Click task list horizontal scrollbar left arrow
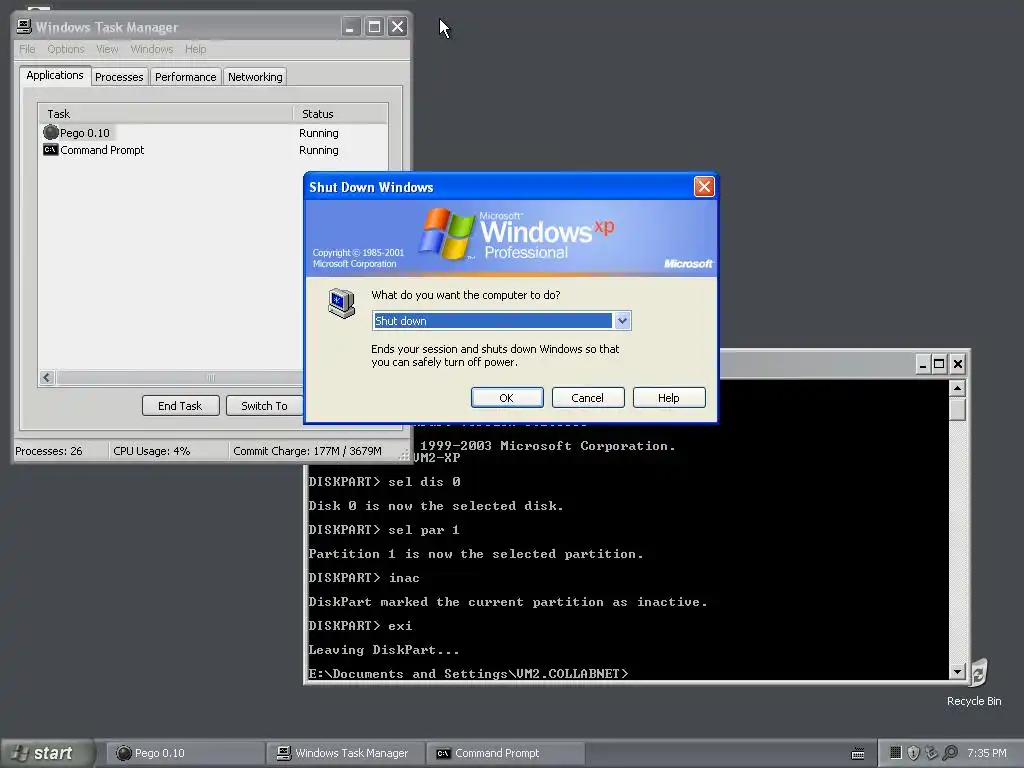1024x768 pixels. point(46,377)
